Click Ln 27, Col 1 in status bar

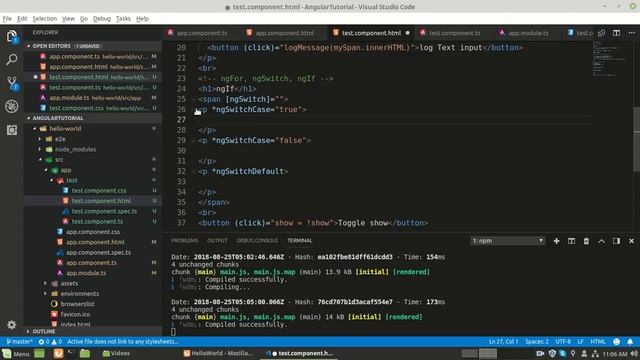[503, 342]
